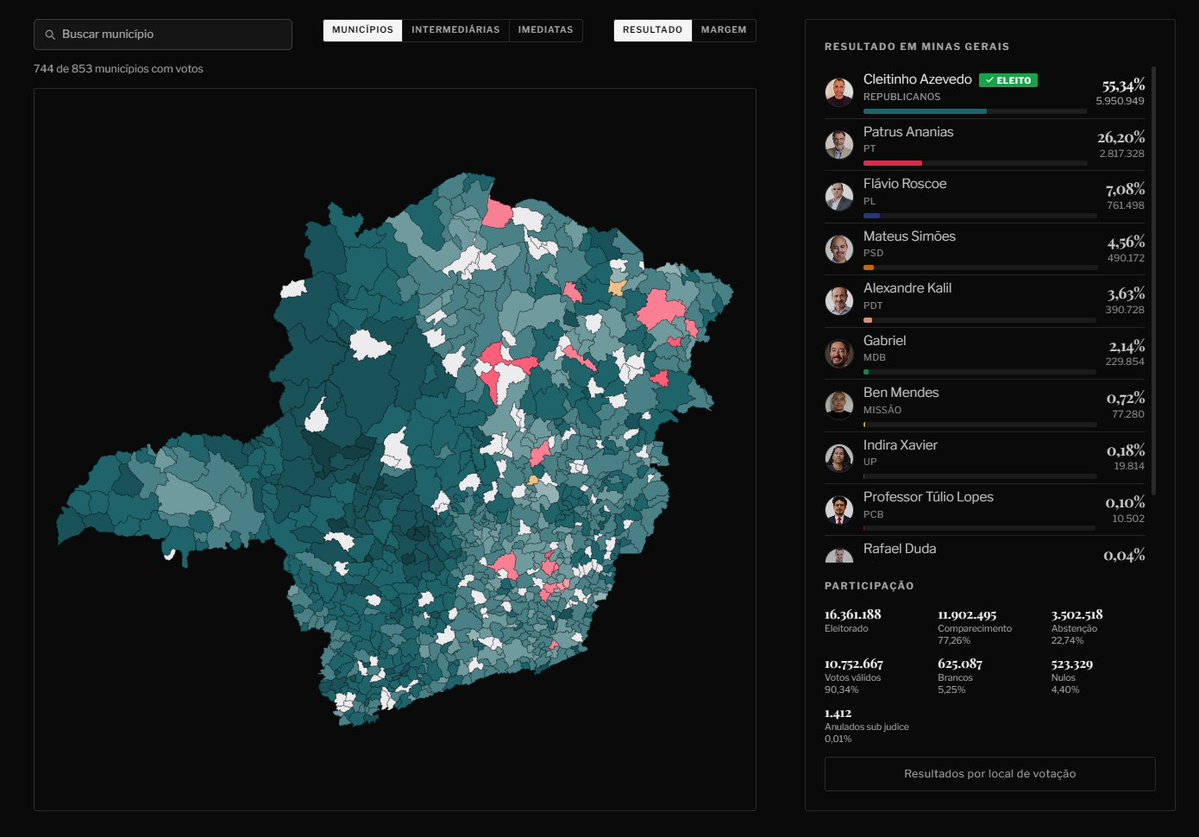This screenshot has height=837, width=1199.
Task: Open Alexandre Kalil's candidate photo
Action: tap(839, 301)
